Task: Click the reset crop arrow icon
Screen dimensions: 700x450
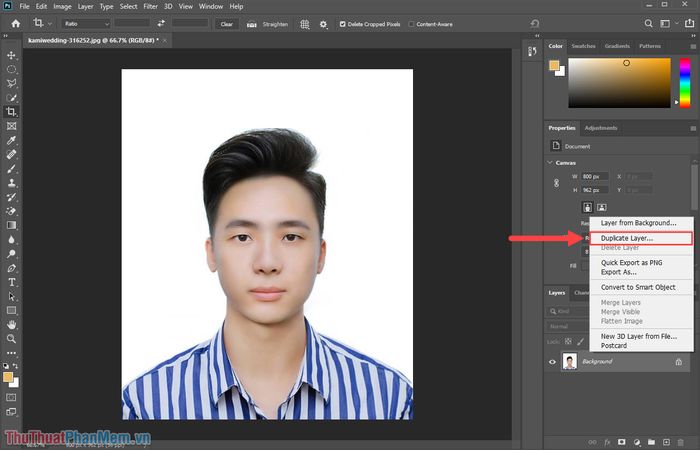Action: pos(535,24)
